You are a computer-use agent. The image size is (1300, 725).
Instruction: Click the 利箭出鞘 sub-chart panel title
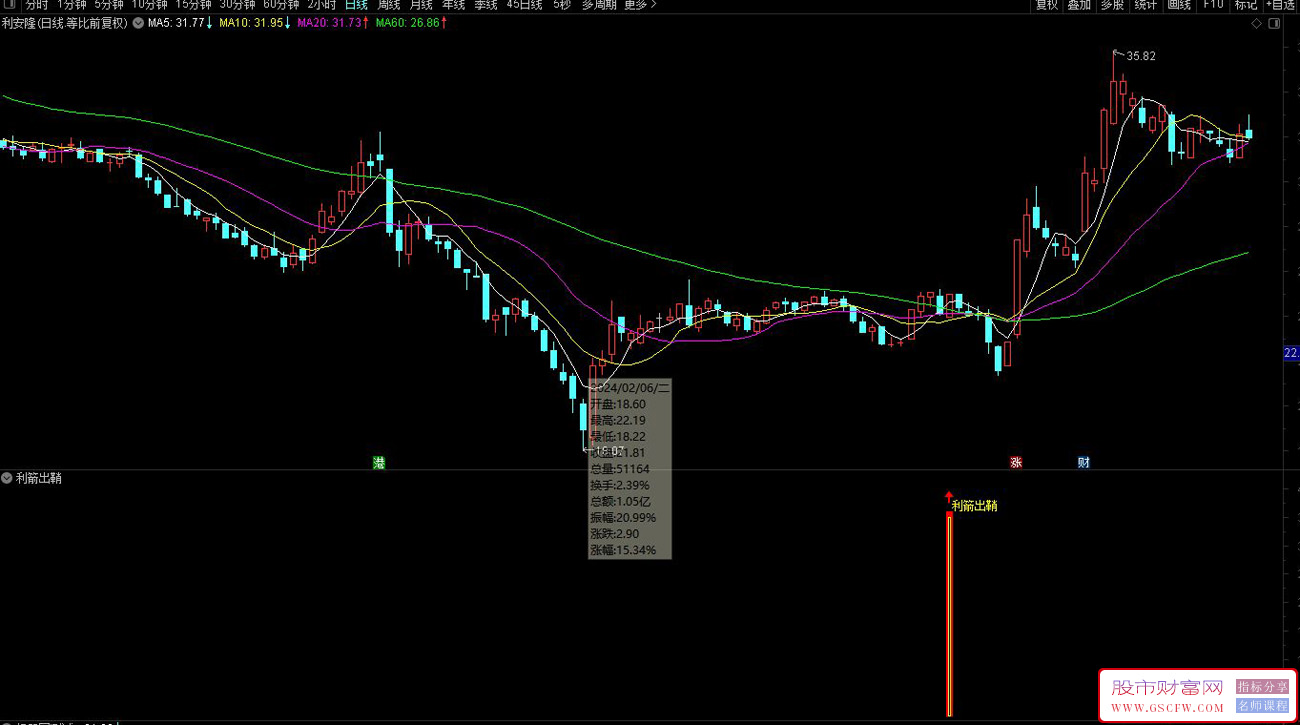tap(39, 478)
